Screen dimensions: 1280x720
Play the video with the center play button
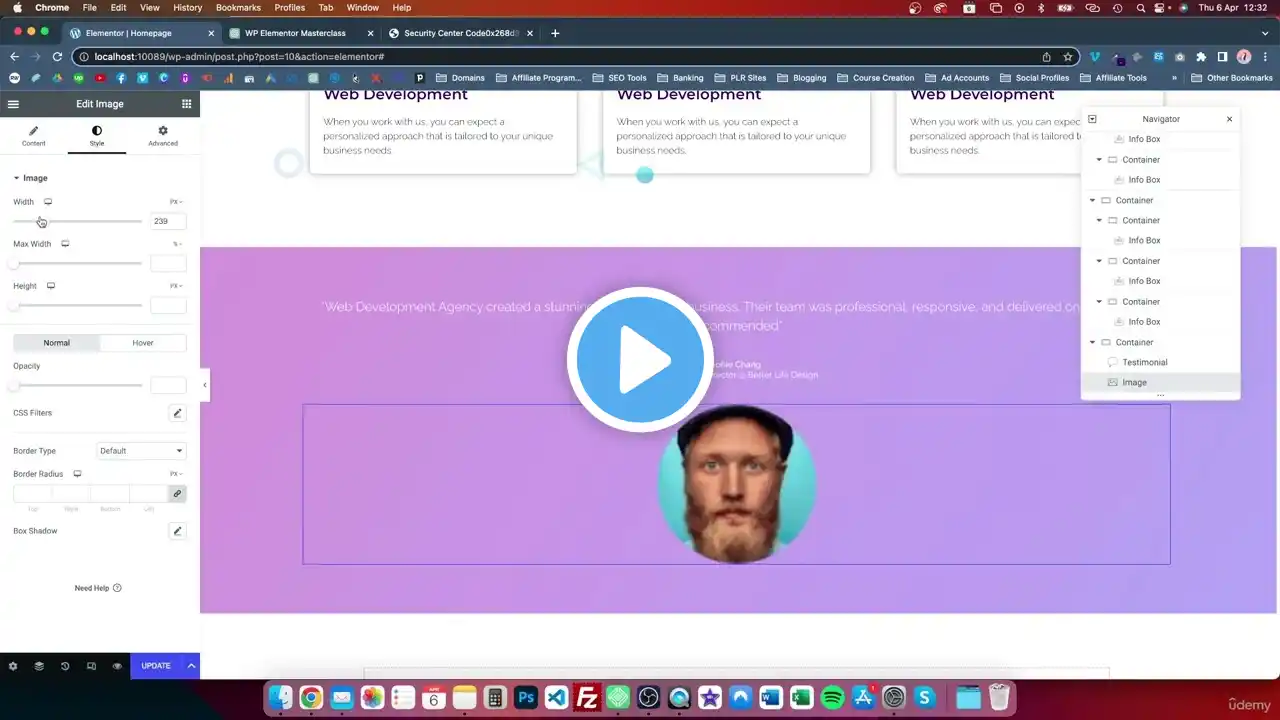tap(640, 360)
